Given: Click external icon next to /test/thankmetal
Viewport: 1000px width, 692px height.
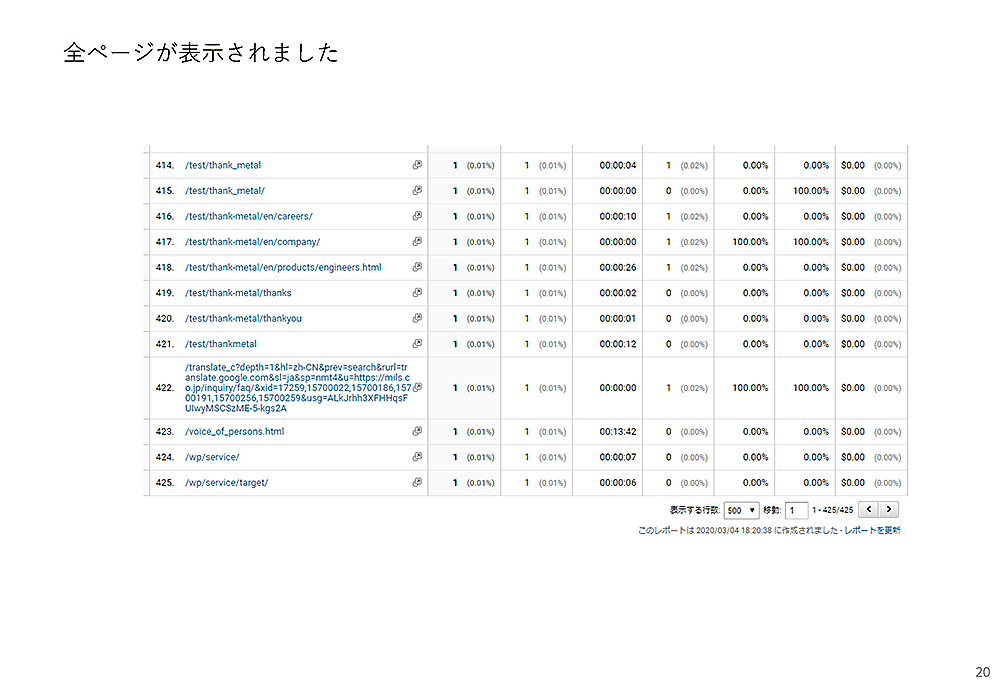Looking at the screenshot, I should (417, 344).
